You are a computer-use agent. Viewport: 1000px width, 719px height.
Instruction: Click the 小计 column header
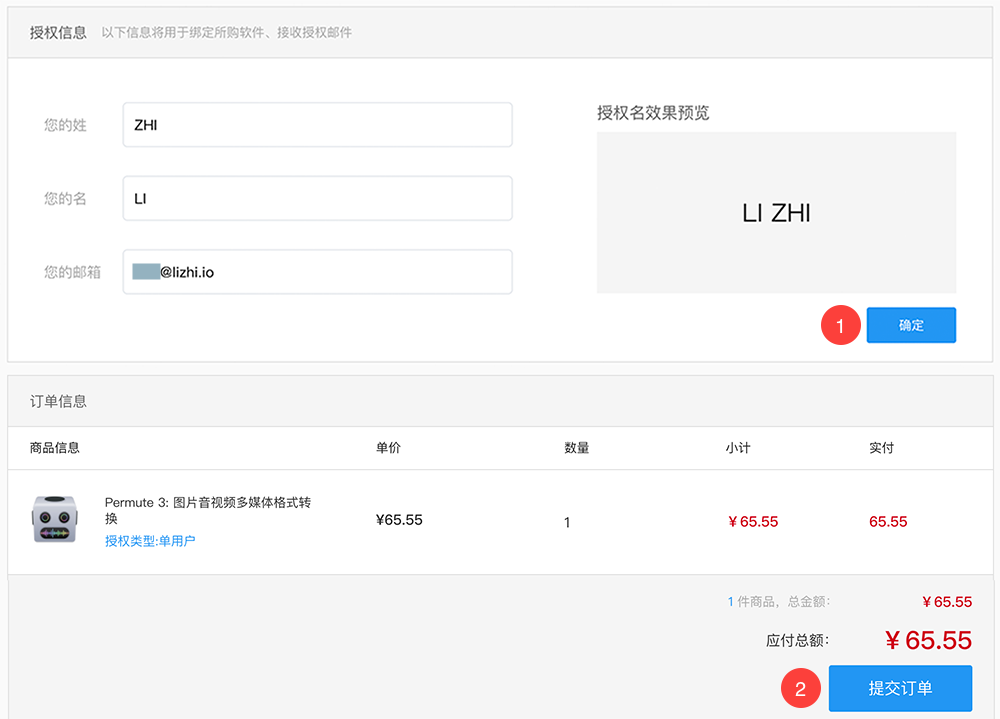(738, 448)
